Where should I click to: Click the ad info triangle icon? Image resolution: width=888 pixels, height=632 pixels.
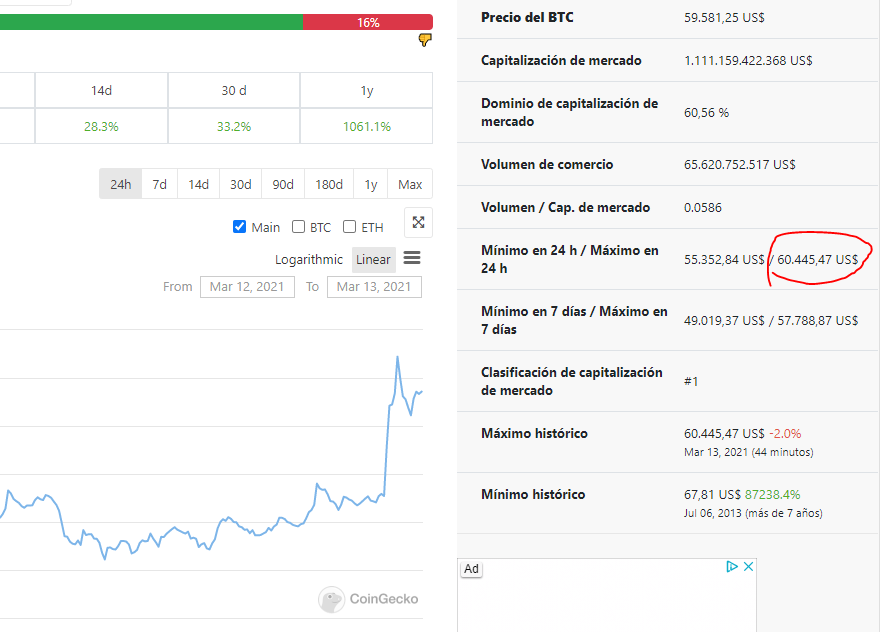(x=732, y=567)
